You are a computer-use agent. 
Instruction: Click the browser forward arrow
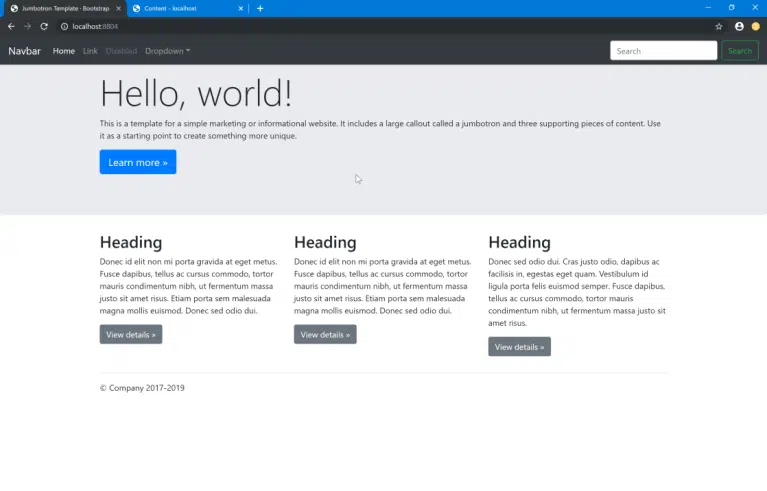27,26
